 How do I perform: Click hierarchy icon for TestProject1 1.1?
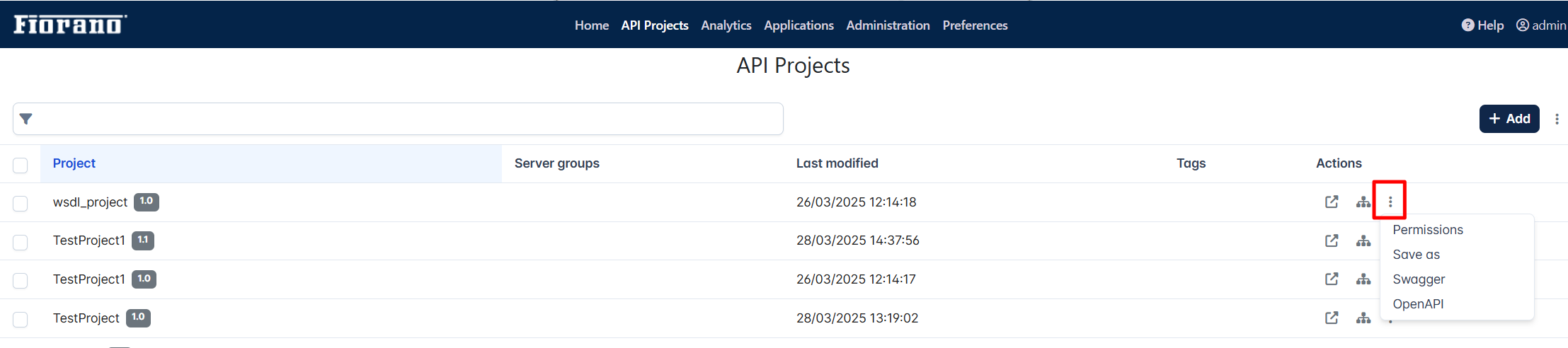(1363, 240)
